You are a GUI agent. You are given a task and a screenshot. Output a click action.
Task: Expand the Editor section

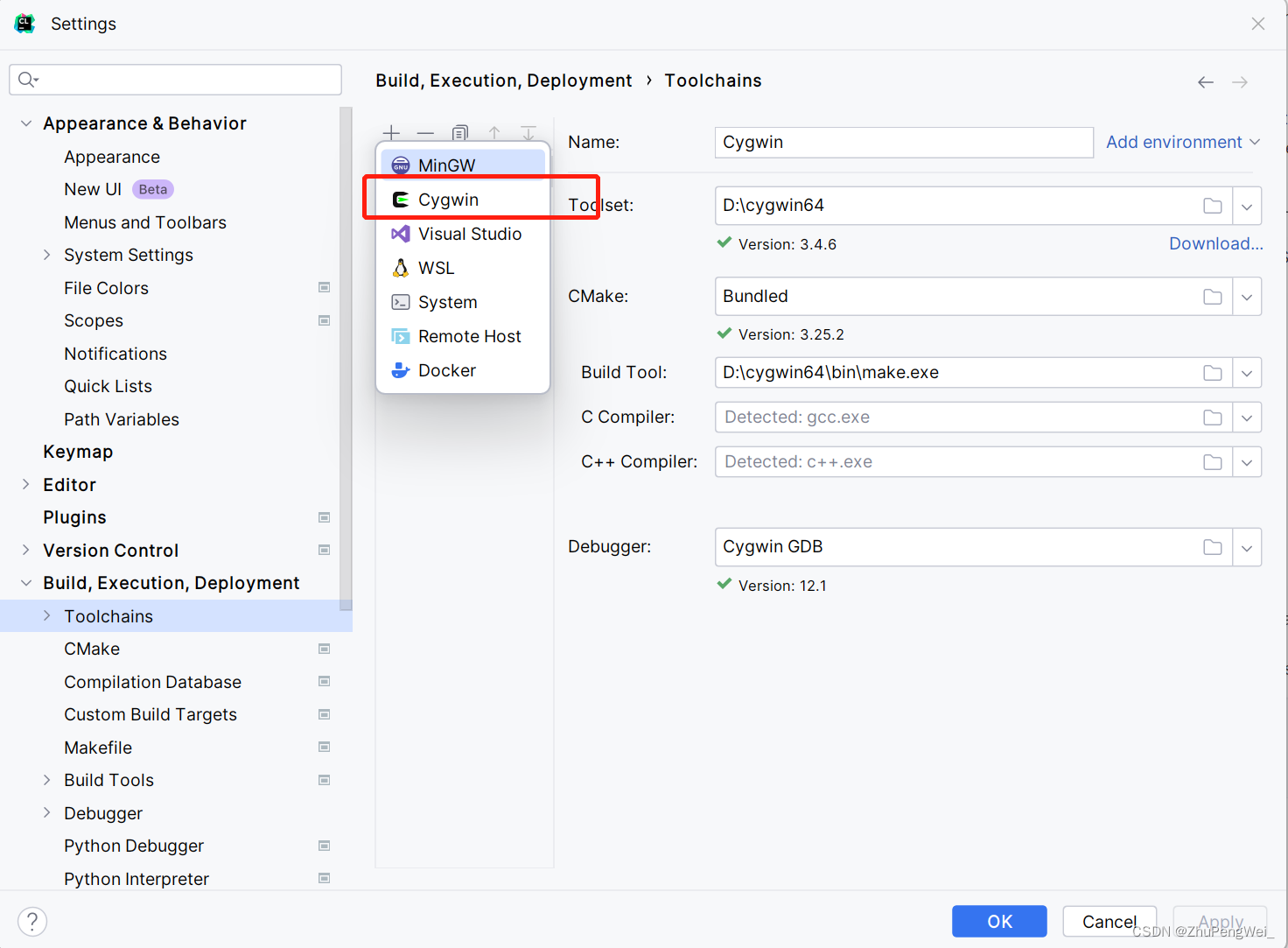(x=26, y=484)
